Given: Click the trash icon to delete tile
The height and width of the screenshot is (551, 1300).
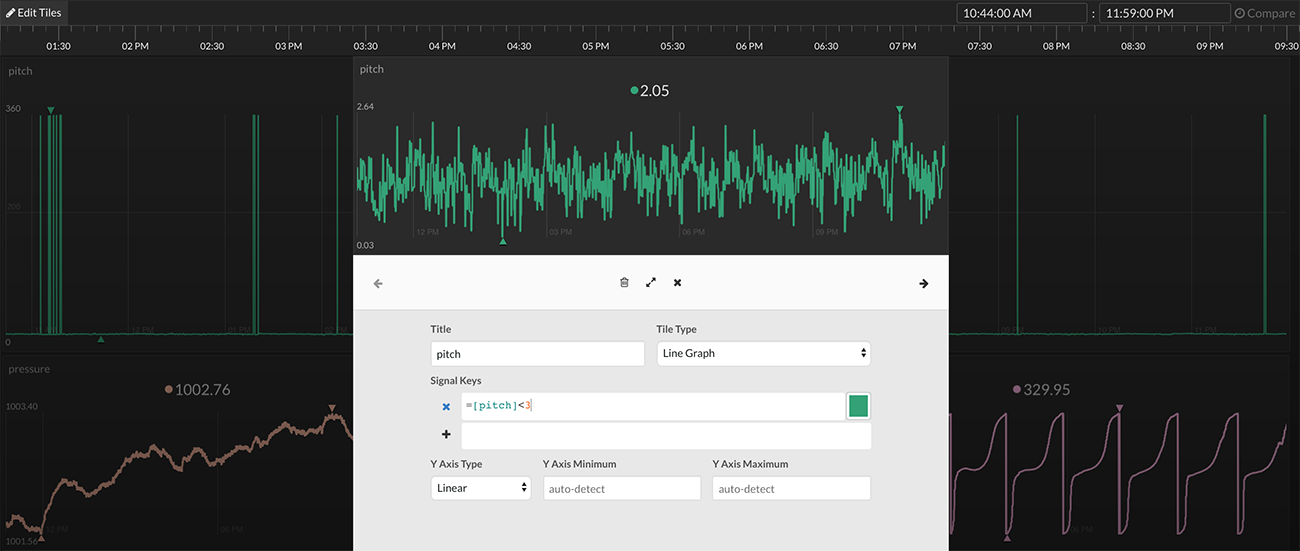Looking at the screenshot, I should pyautogui.click(x=624, y=283).
